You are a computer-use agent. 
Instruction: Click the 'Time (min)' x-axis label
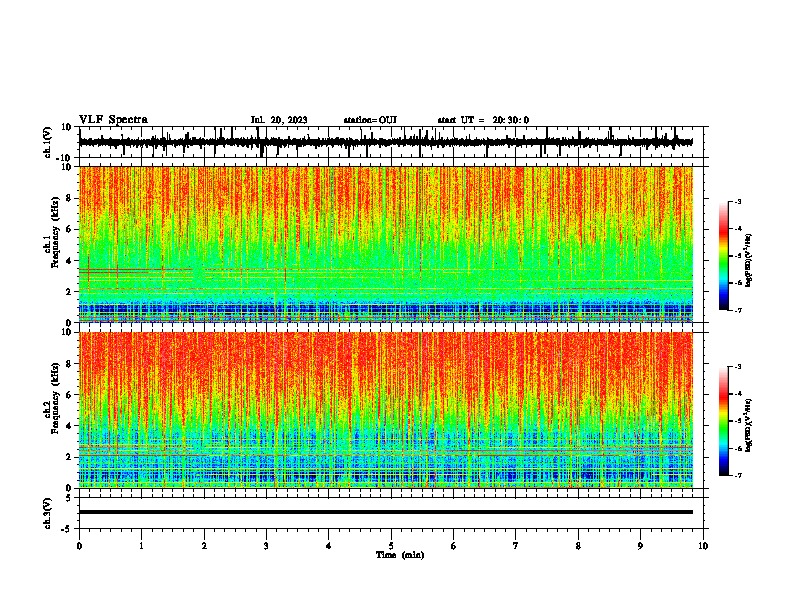[400, 555]
